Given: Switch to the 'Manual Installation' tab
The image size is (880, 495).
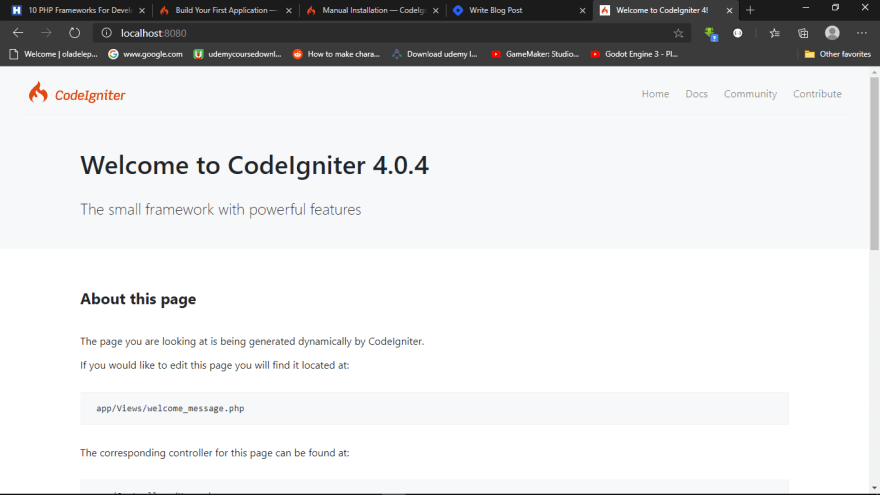Looking at the screenshot, I should [x=373, y=10].
